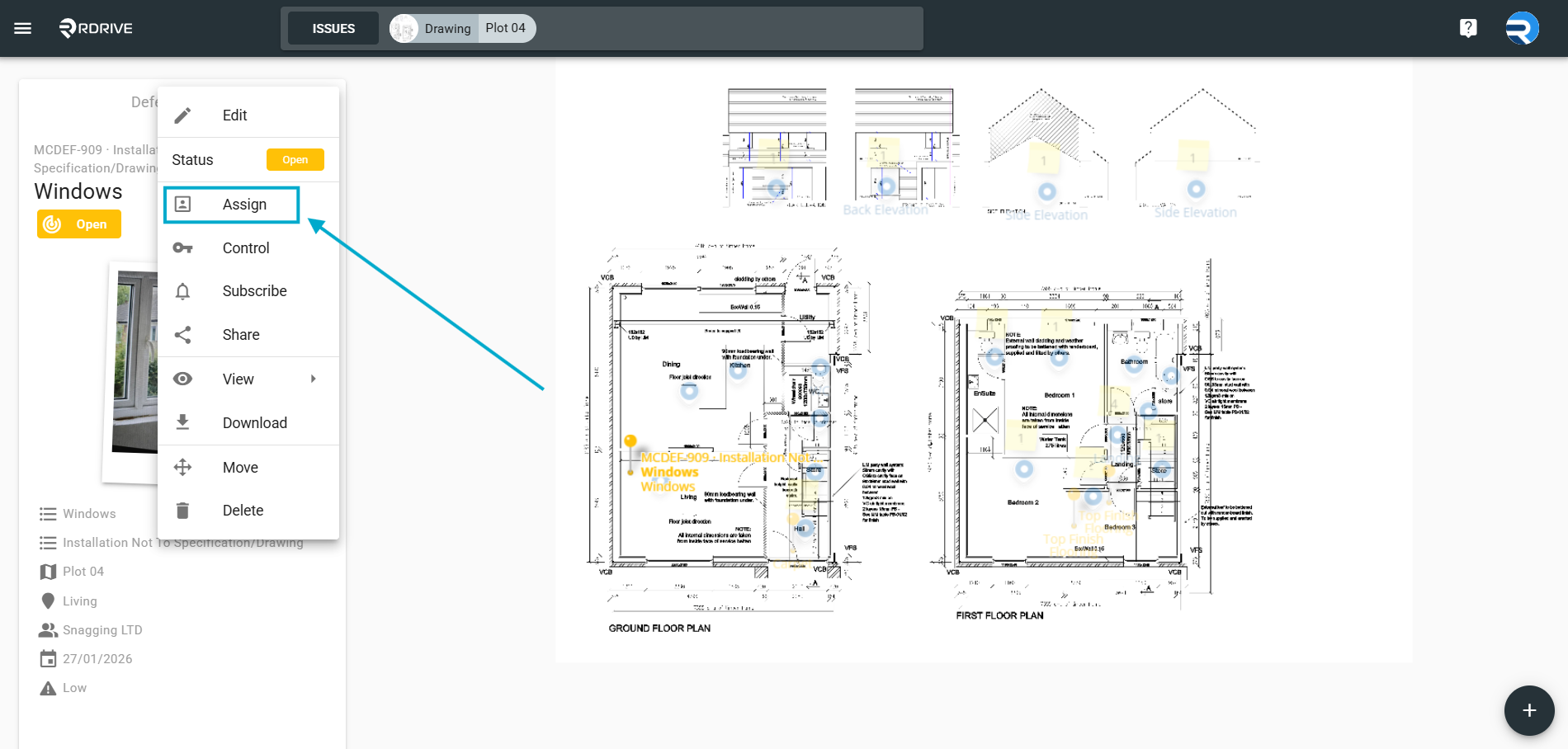Screen dimensions: 1568x749
Task: Click the eye View icon
Action: pyautogui.click(x=183, y=379)
